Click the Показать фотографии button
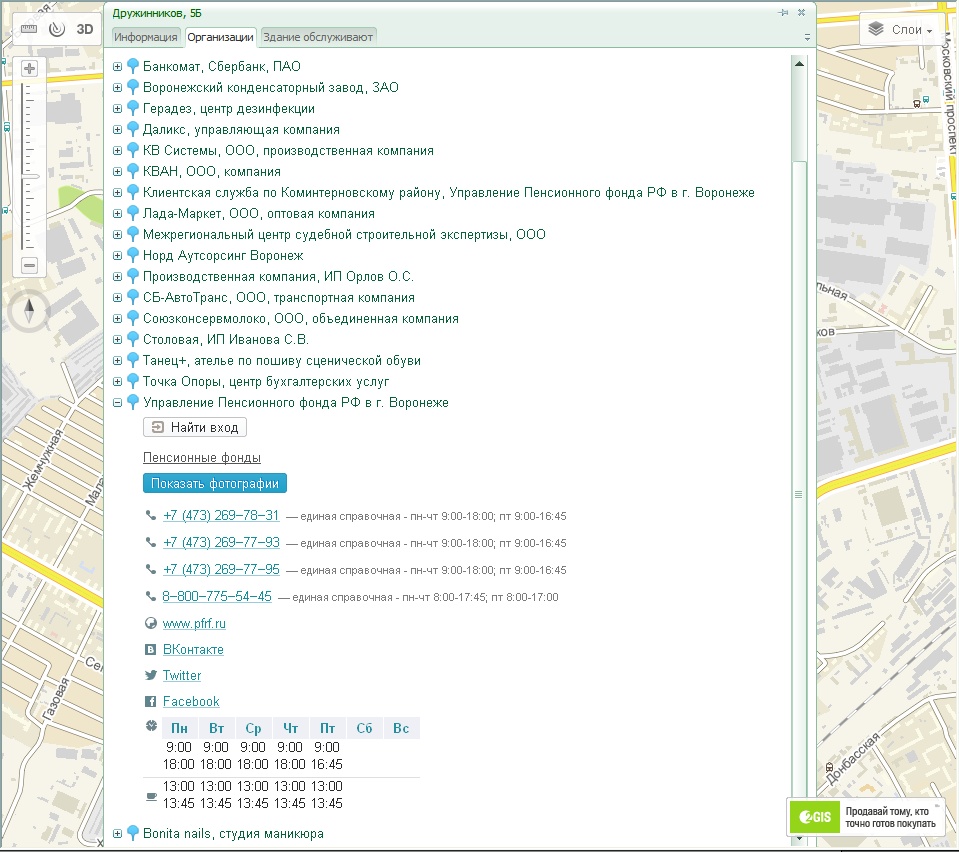Viewport: 959px width, 852px height. pos(215,483)
